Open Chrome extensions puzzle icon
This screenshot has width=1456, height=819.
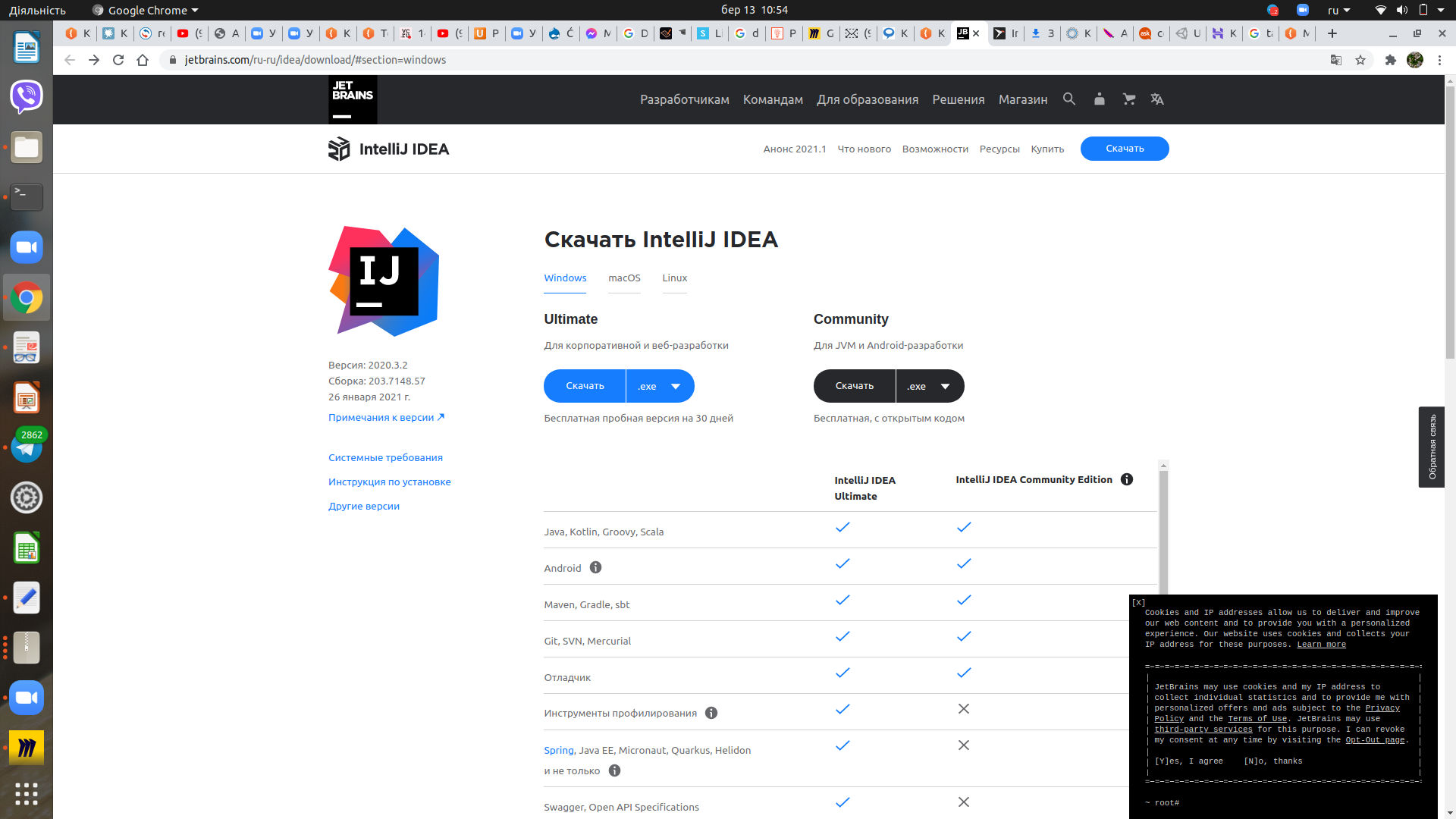coord(1391,60)
